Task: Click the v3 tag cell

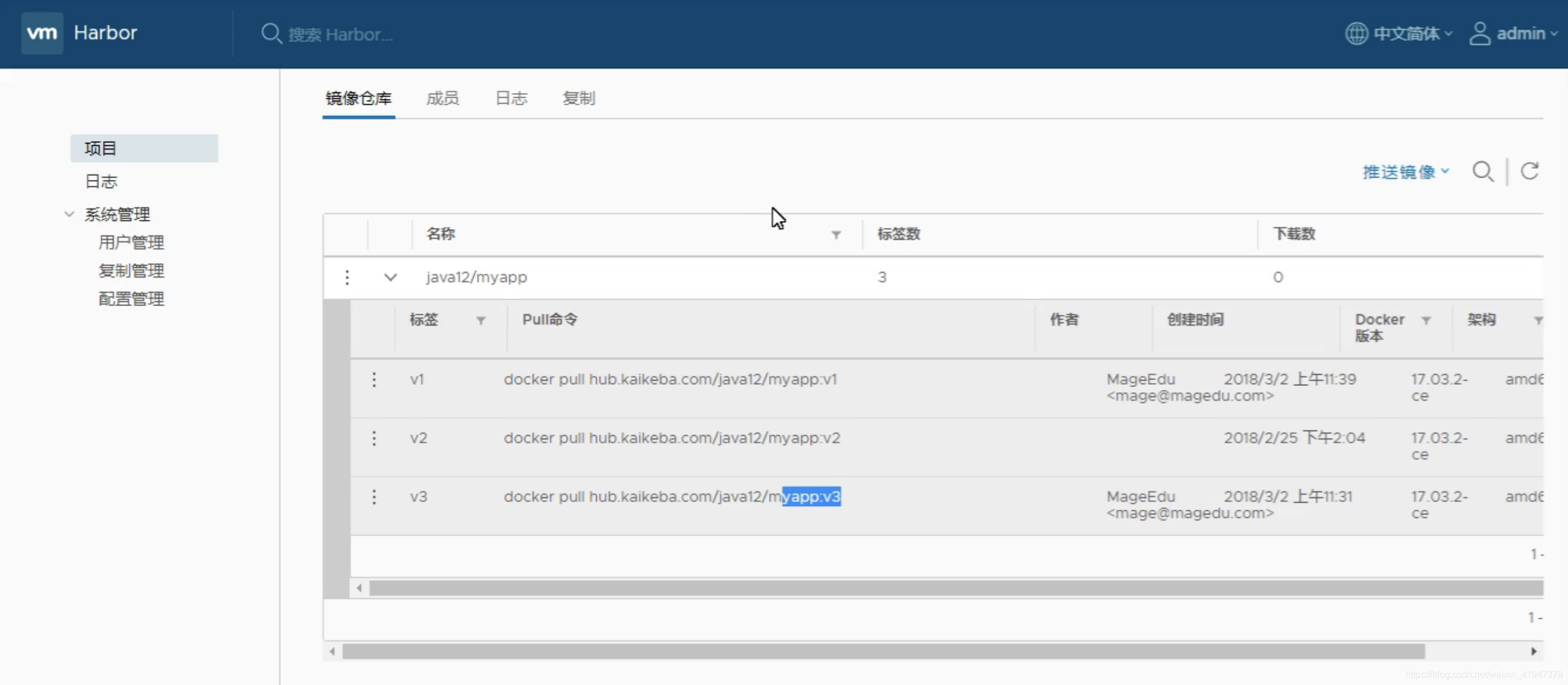Action: 418,497
